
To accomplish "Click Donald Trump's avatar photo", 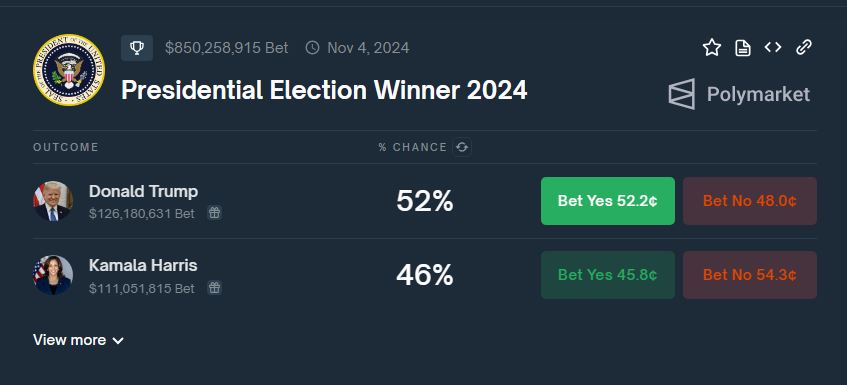I will [x=52, y=201].
